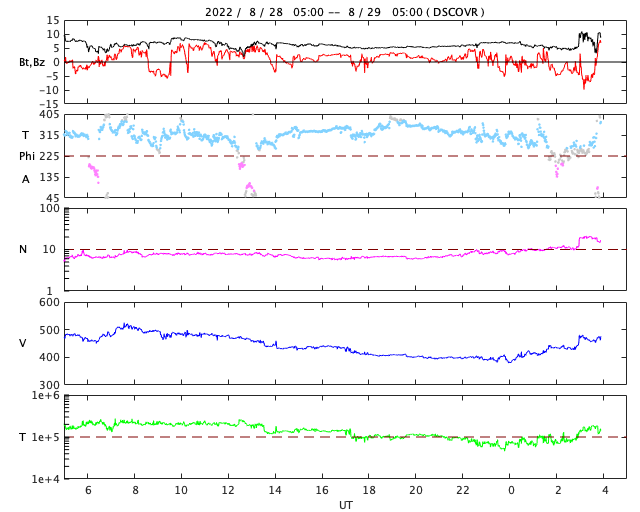640x512 pixels.
Task: Click the '-15' tick on the Bt,Bz axis
Action: click(49, 105)
